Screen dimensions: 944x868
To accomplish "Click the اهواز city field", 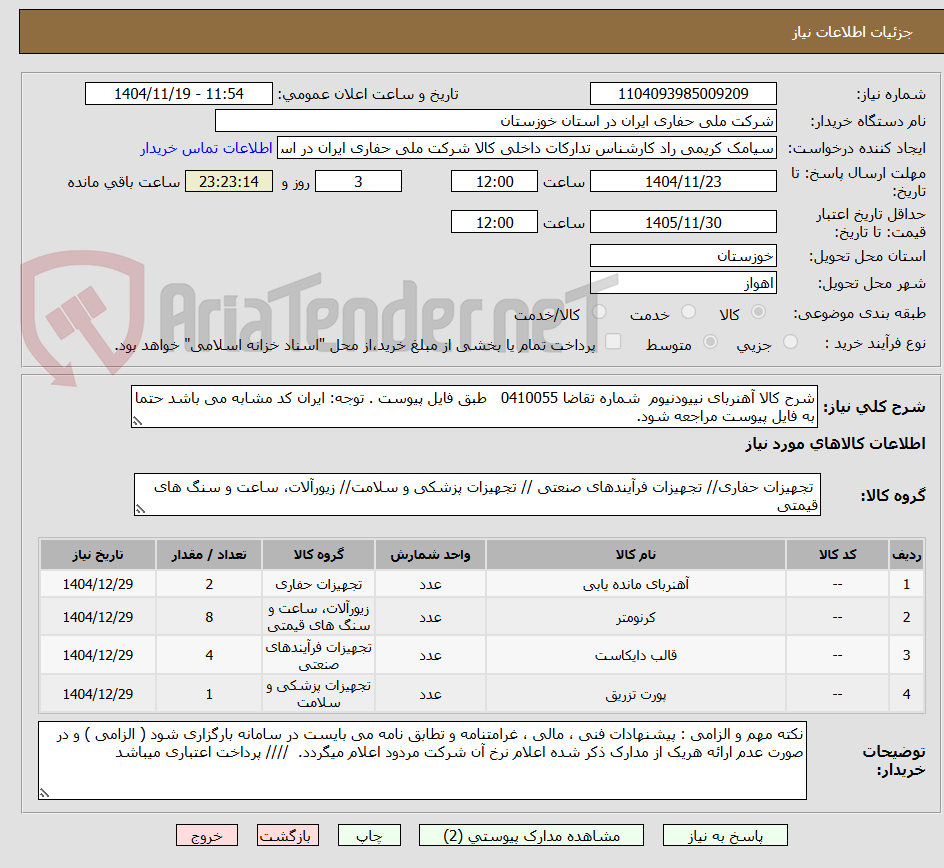I will 683,283.
